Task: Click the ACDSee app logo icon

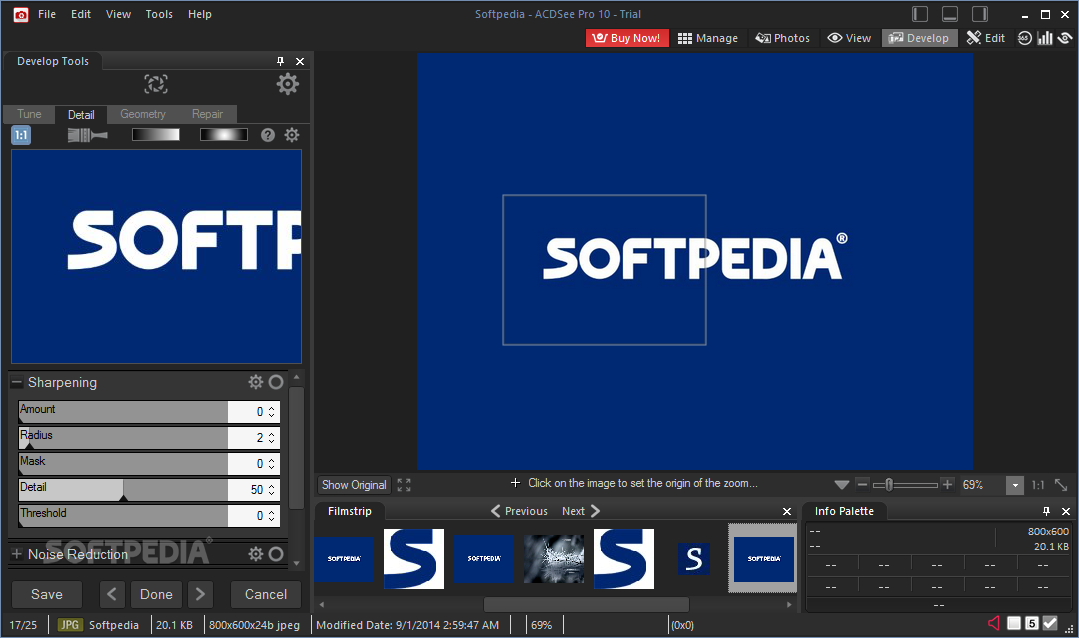Action: click(x=21, y=14)
